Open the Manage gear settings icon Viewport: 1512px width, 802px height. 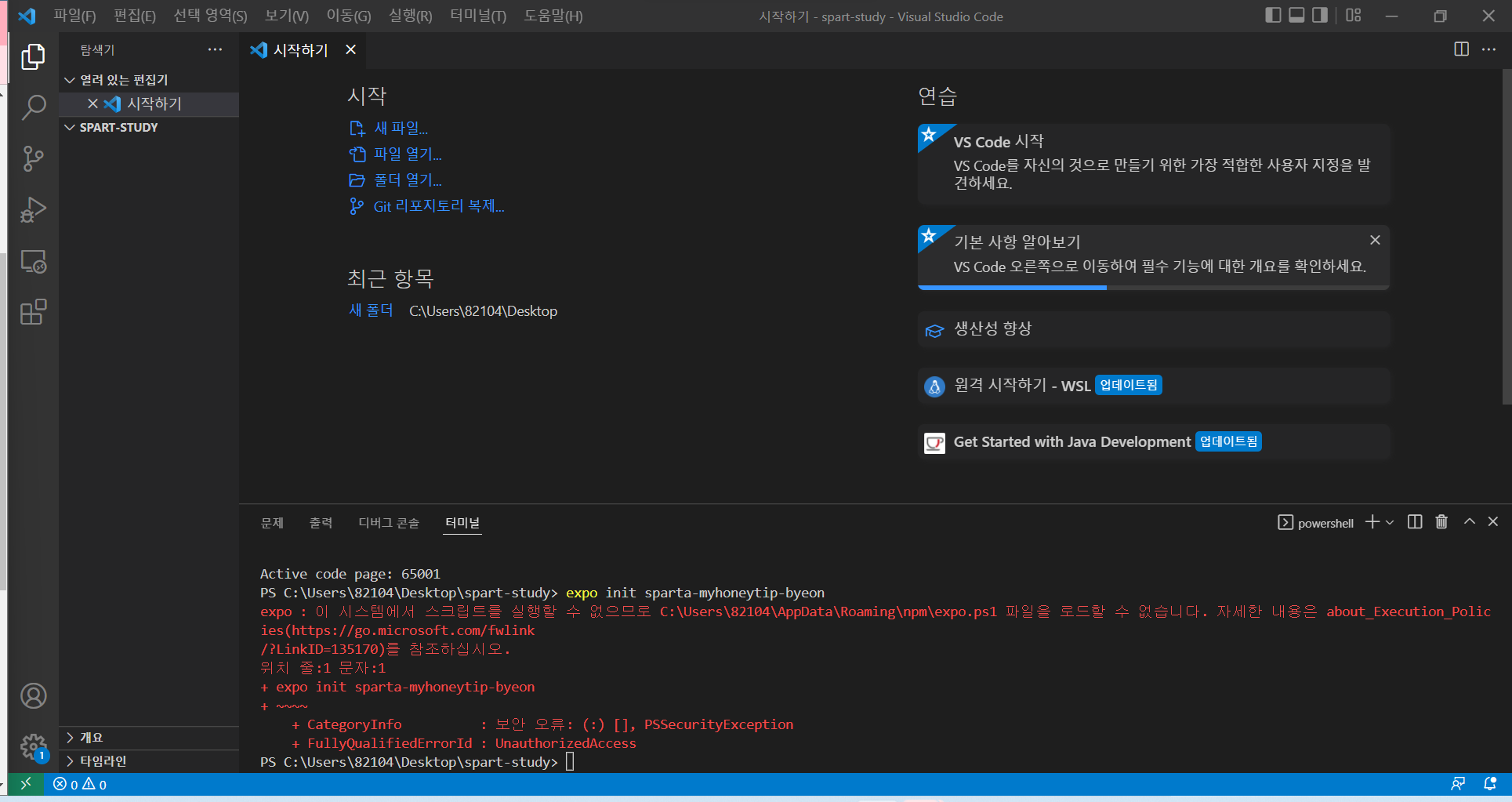coord(33,747)
